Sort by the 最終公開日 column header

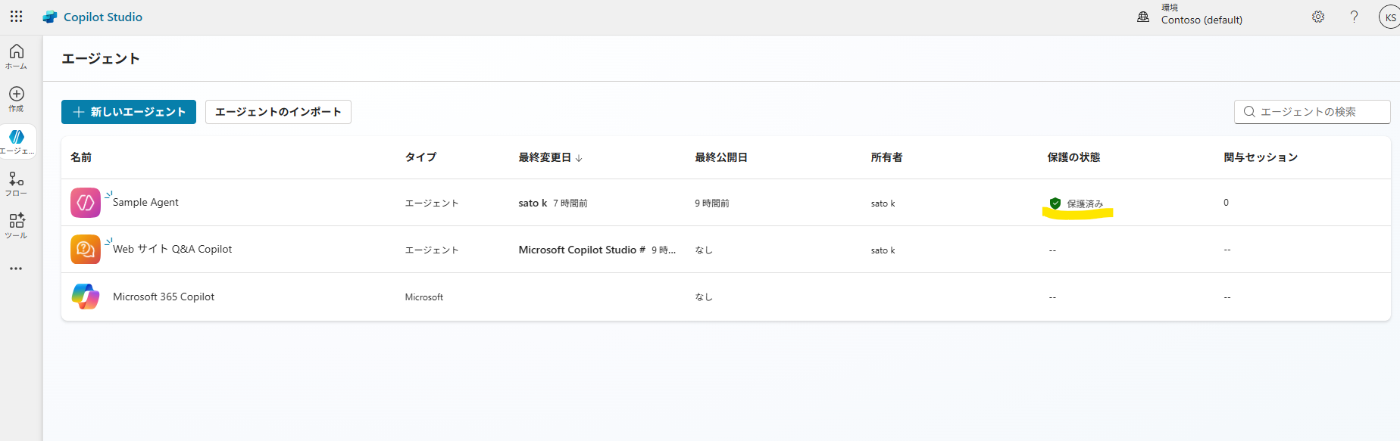point(721,158)
